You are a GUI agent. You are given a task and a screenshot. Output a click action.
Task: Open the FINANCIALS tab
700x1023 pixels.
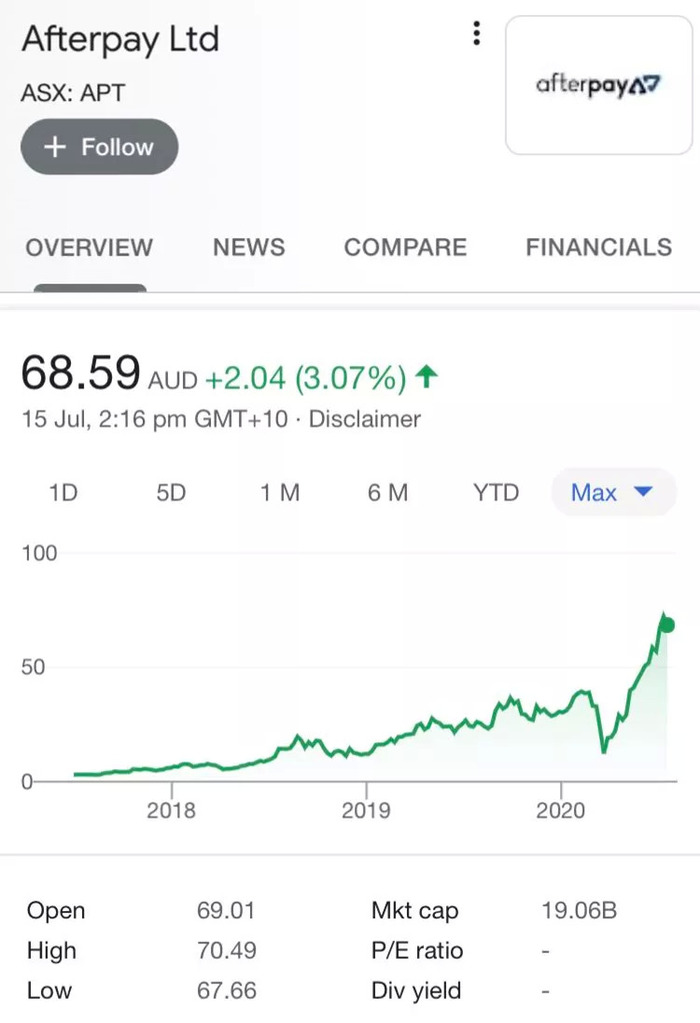(599, 247)
